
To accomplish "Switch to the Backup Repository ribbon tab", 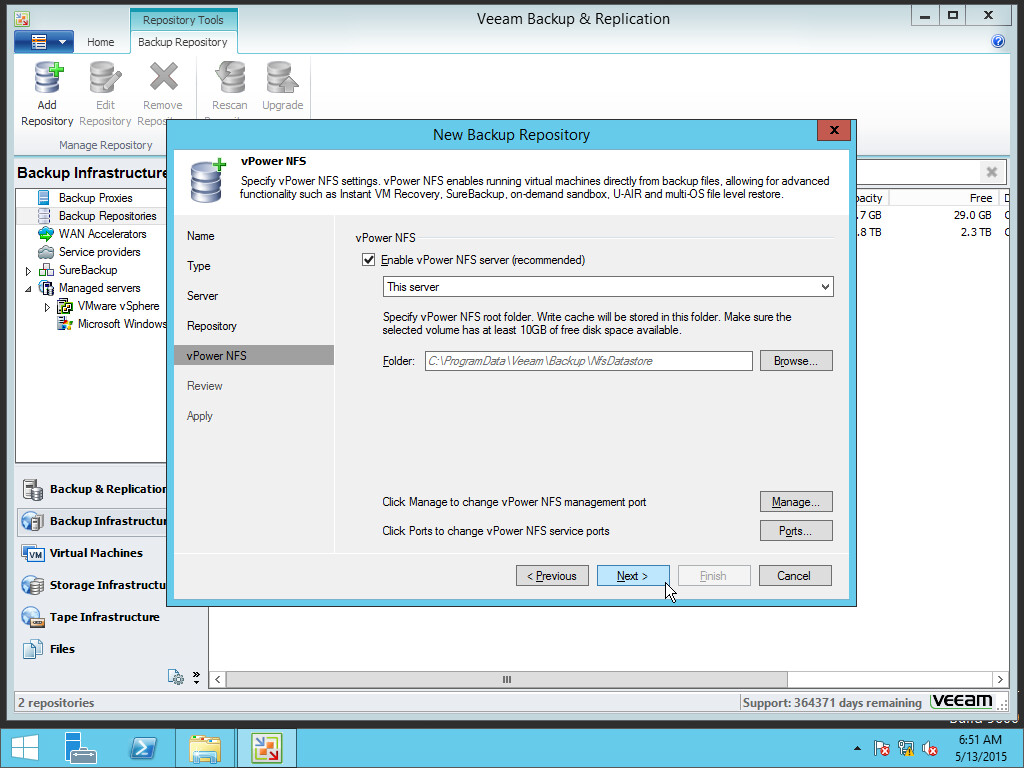I will click(x=183, y=42).
